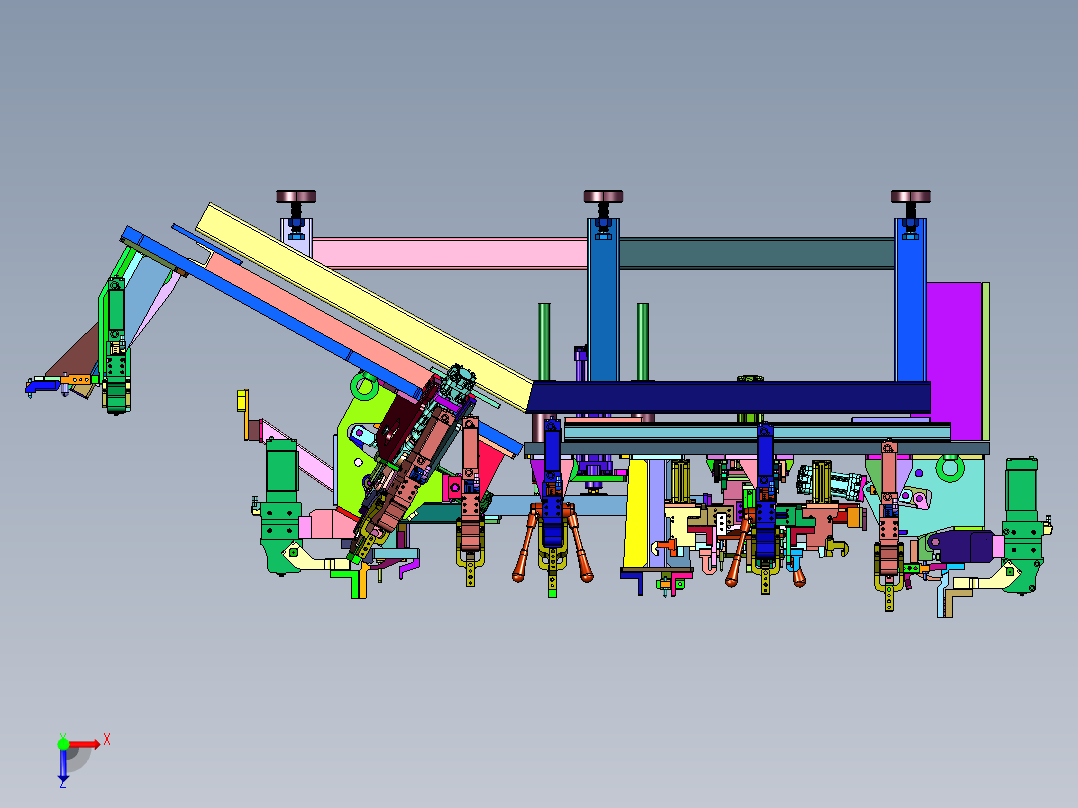The image size is (1078, 808).
Task: Click the green Y axis ball of the triad
Action: (63, 743)
